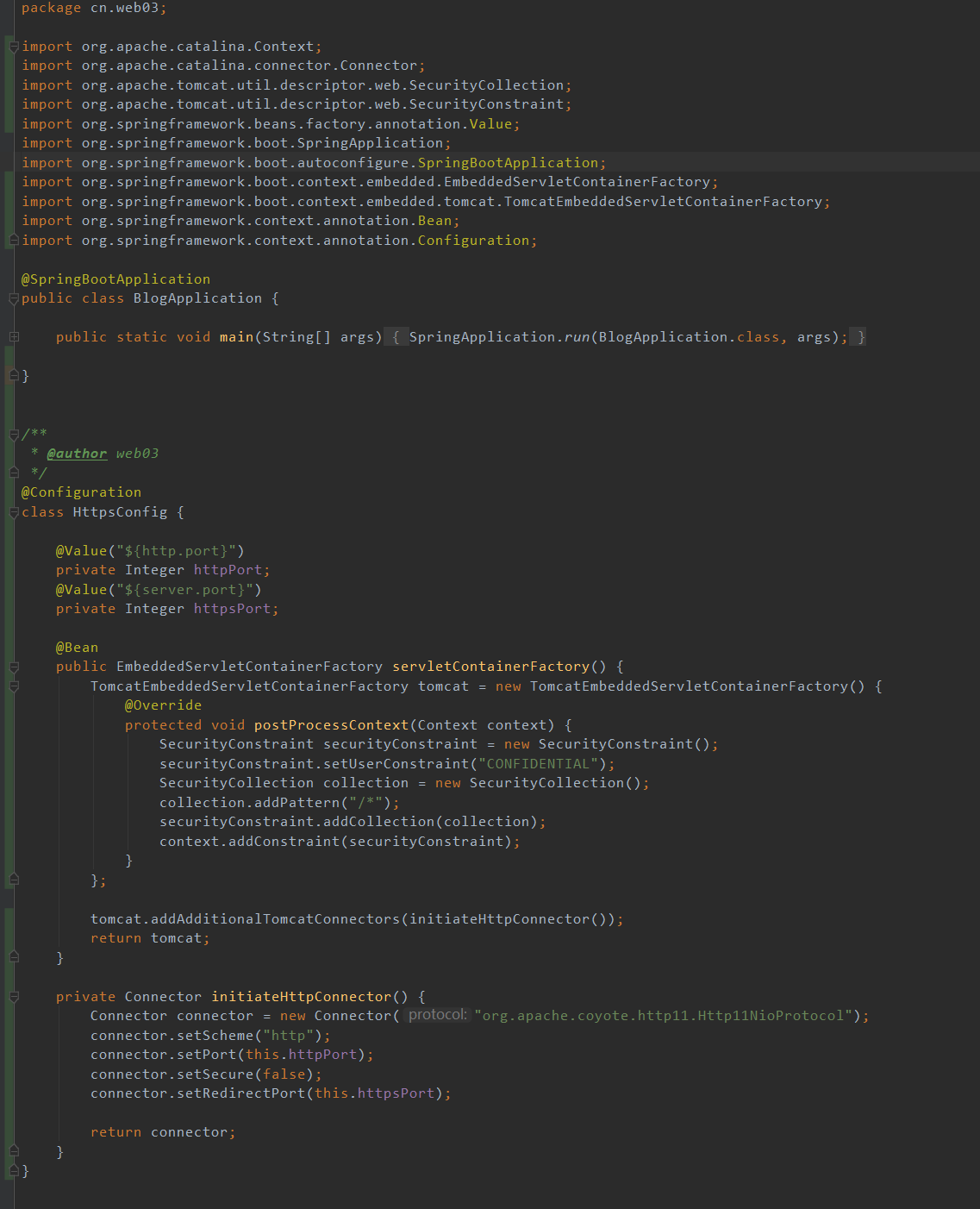
Task: Expand folded opening brace placeholder after main(String[] args)
Action: click(396, 337)
